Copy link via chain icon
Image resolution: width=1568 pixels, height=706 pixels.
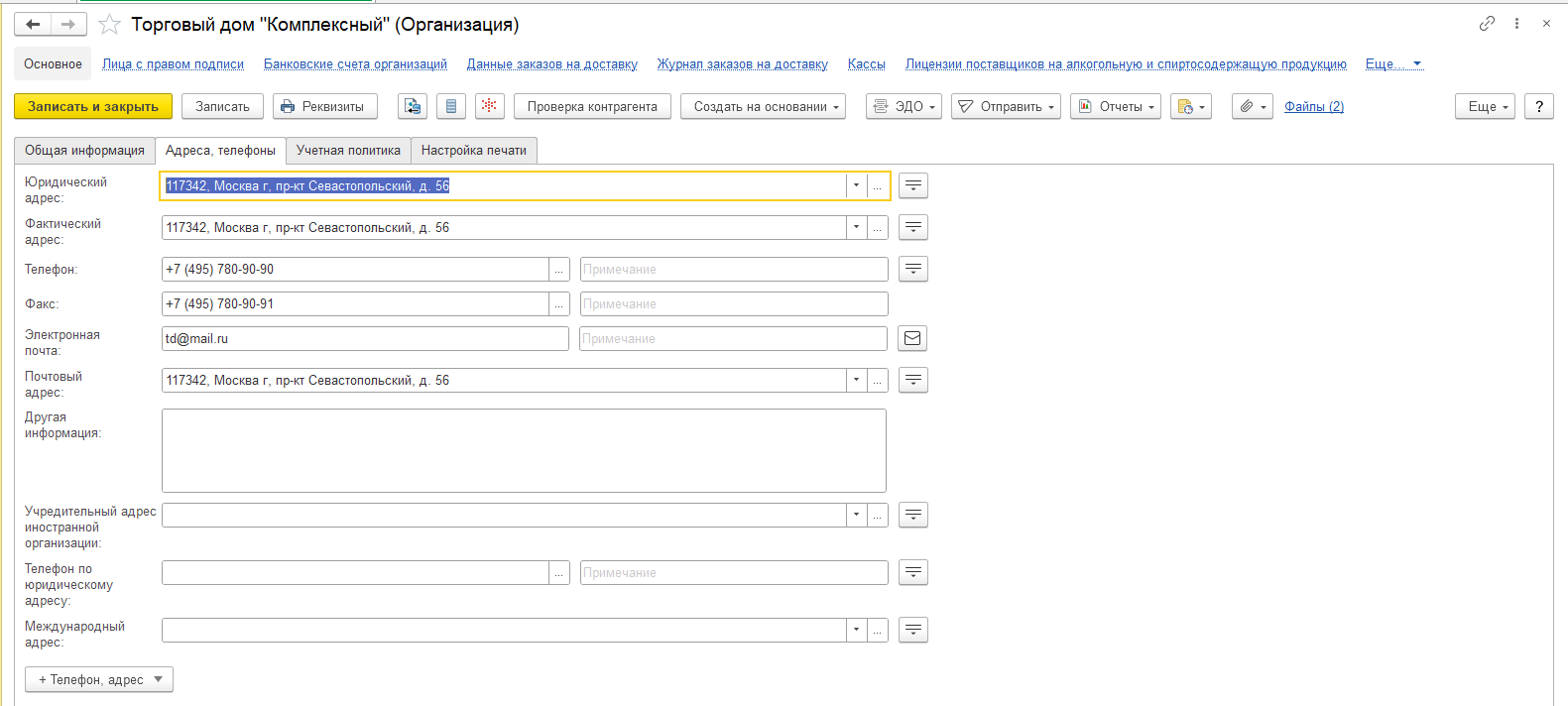coord(1487,24)
